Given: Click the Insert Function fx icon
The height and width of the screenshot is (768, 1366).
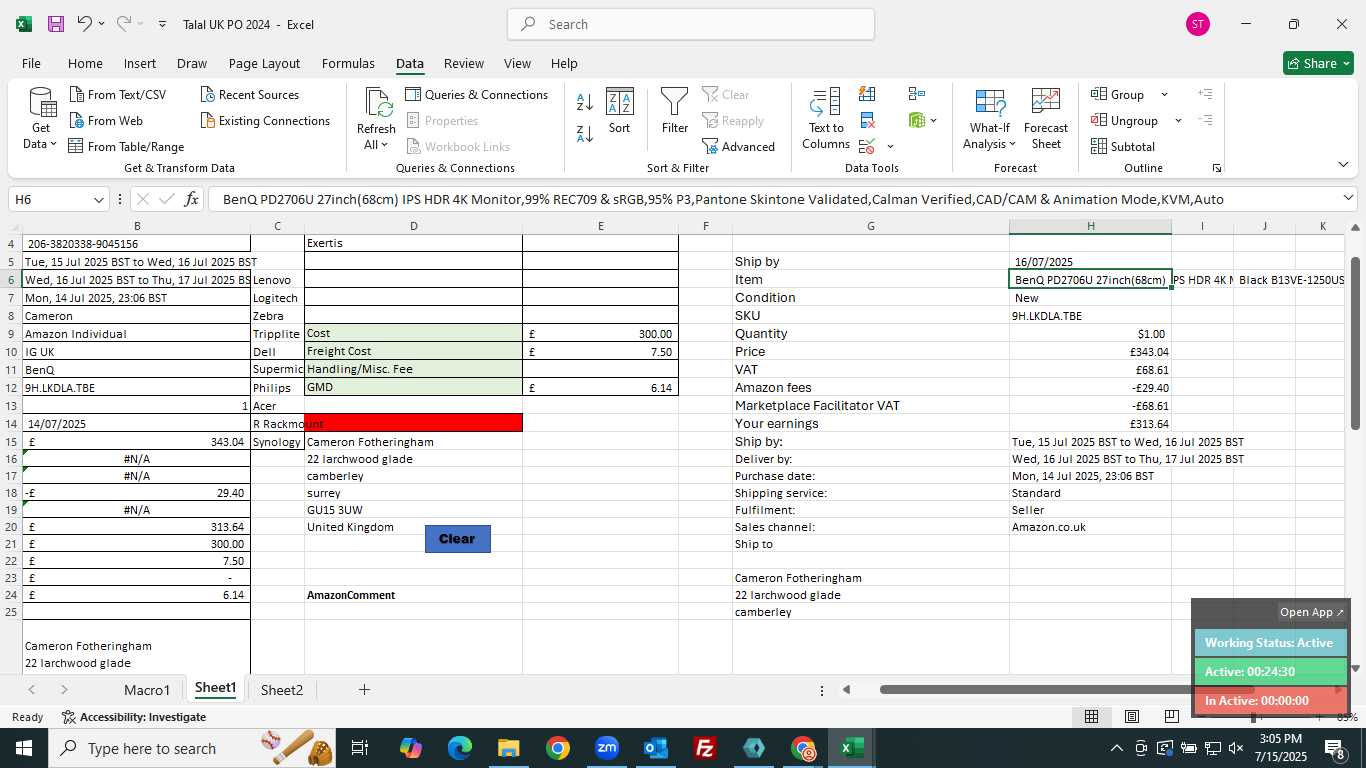Looking at the screenshot, I should click(x=192, y=199).
